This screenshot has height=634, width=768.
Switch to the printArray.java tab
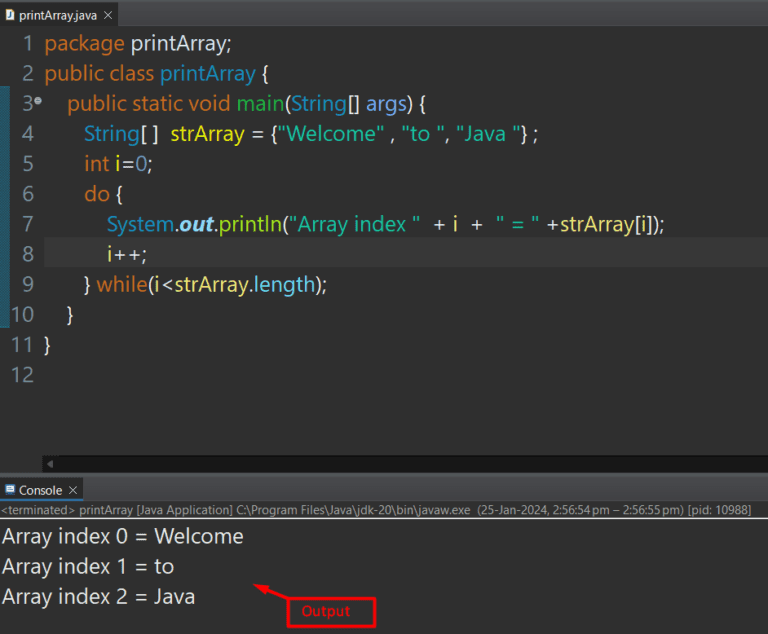54,15
